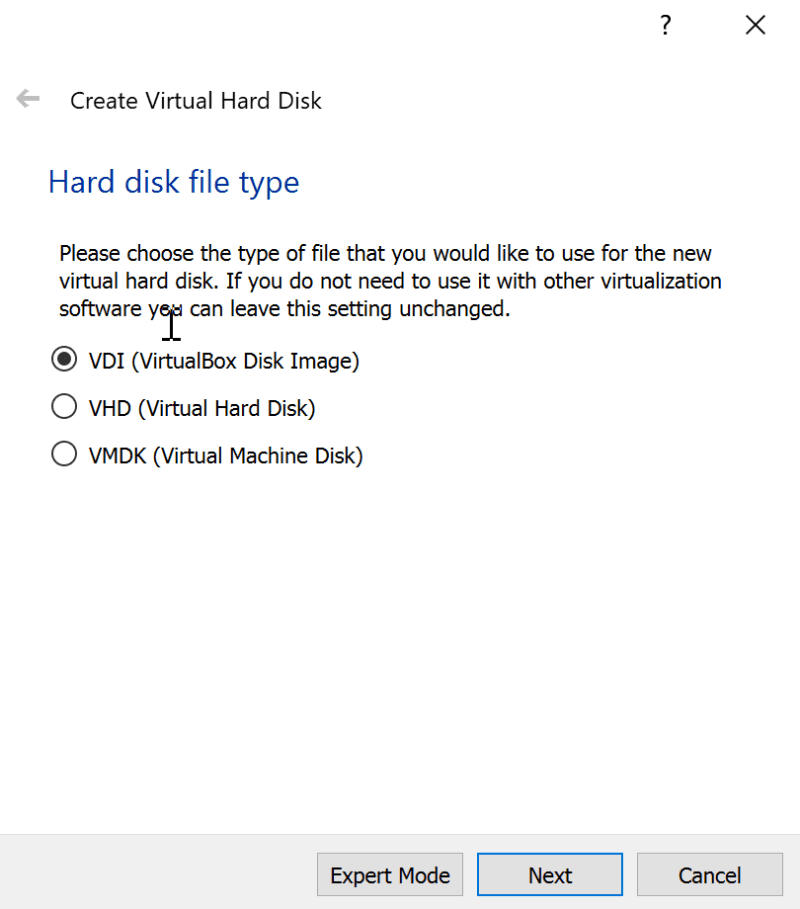
Task: Click the left-pointing navigation arrow
Action: click(27, 98)
